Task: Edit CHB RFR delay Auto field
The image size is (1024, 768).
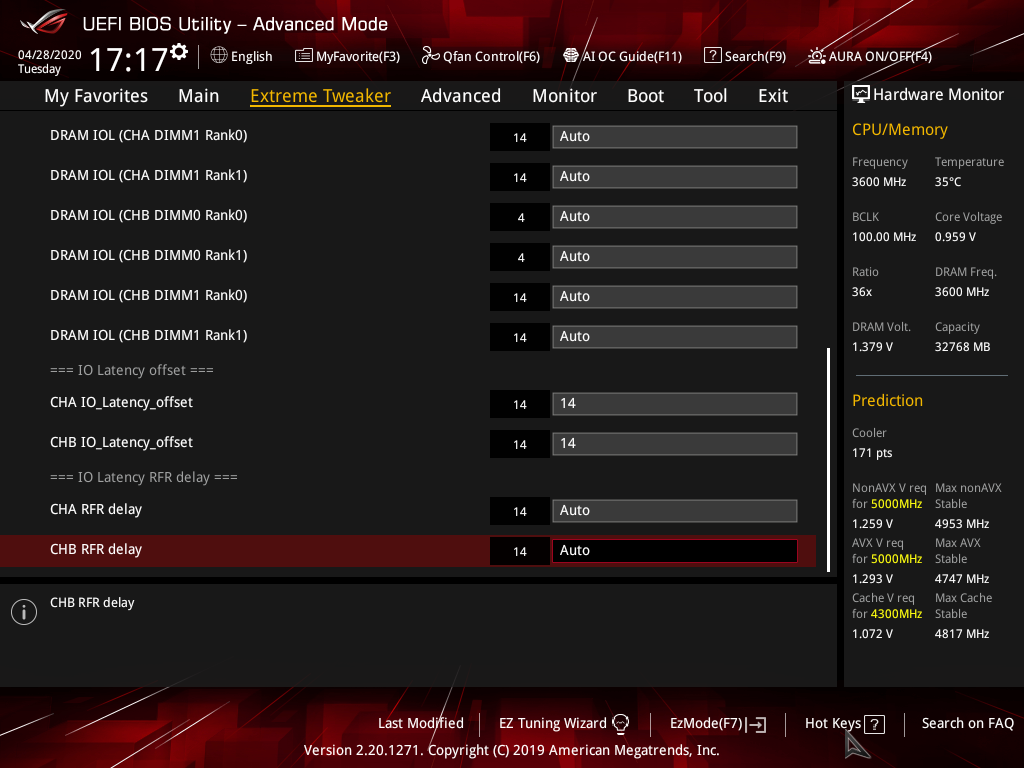Action: point(675,551)
